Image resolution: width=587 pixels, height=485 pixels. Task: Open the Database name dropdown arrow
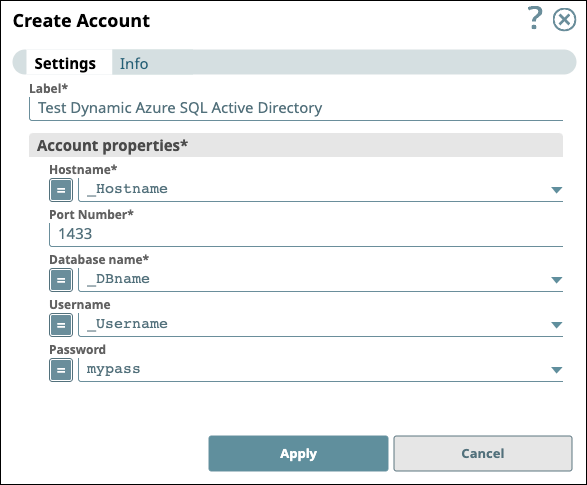coord(557,280)
